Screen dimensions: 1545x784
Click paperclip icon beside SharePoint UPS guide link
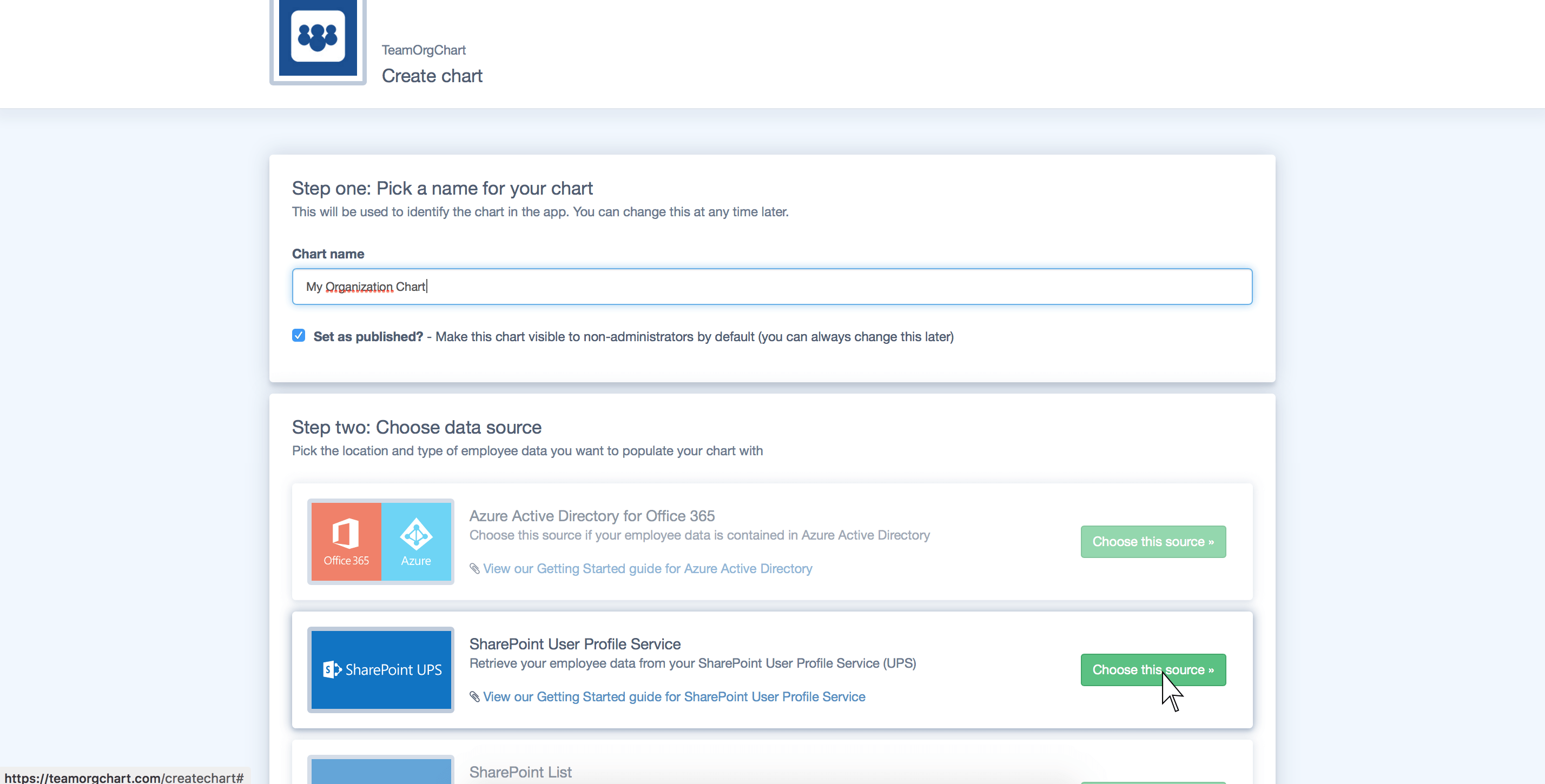point(474,696)
